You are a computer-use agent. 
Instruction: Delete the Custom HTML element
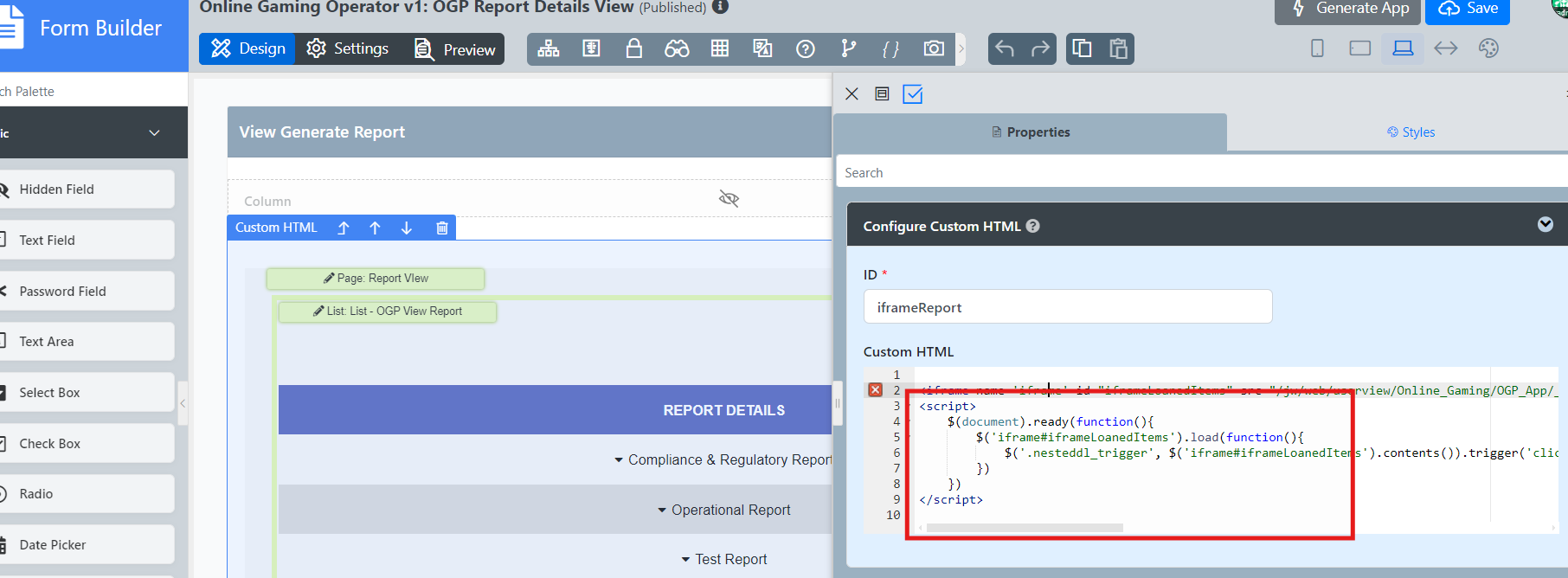(442, 228)
